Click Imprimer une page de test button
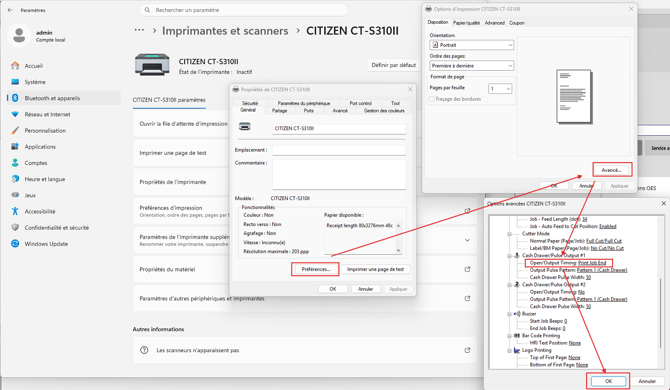 point(375,269)
